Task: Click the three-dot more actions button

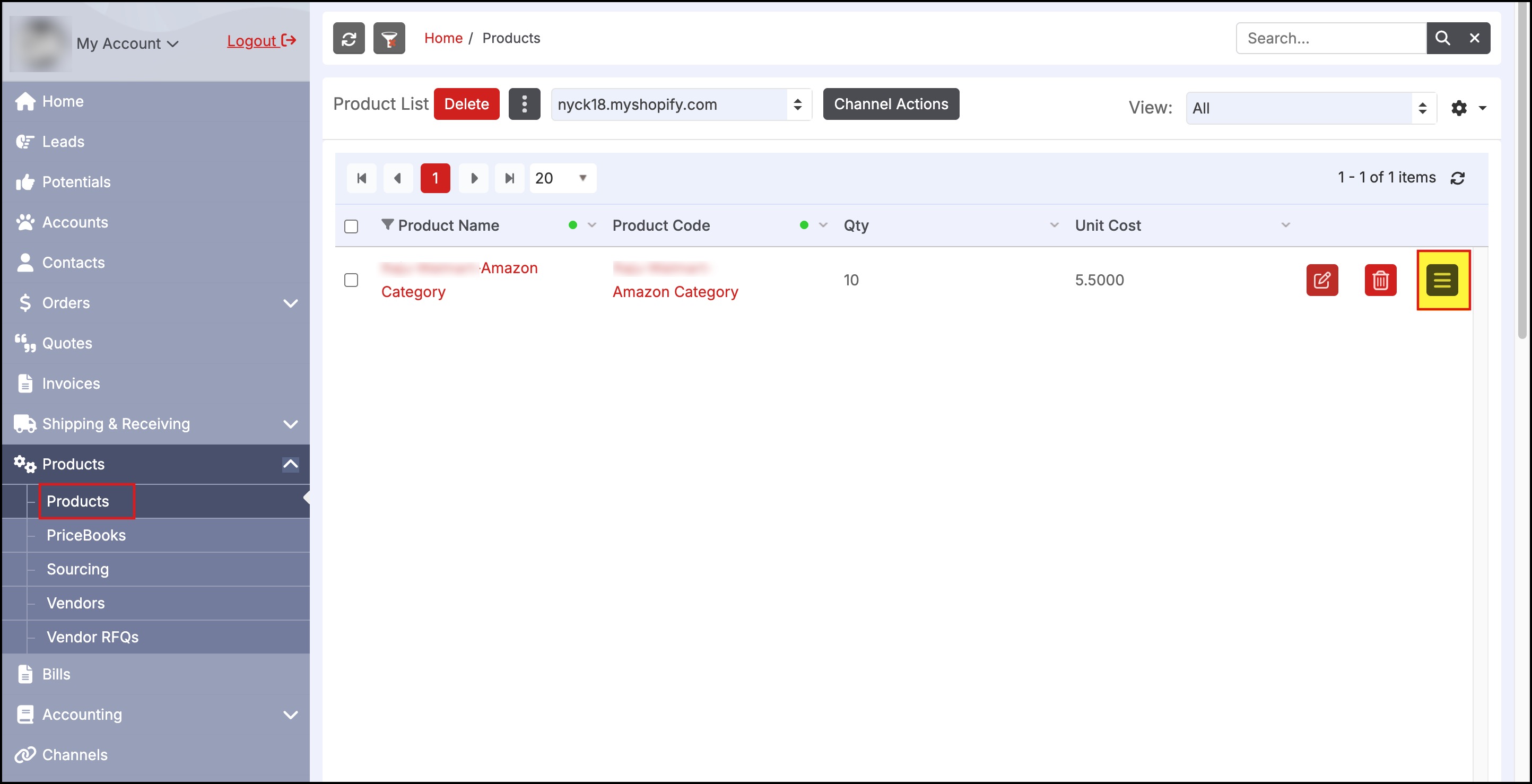Action: tap(524, 104)
